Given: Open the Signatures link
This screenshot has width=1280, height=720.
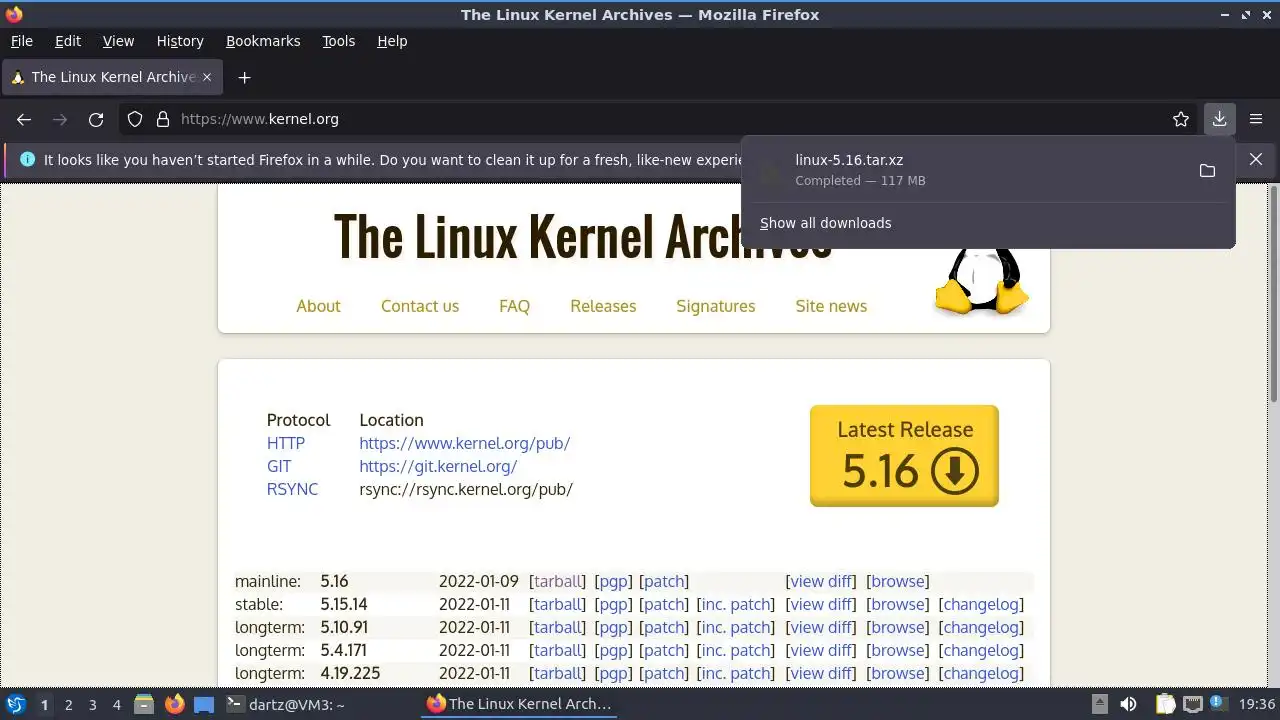Looking at the screenshot, I should [x=715, y=306].
